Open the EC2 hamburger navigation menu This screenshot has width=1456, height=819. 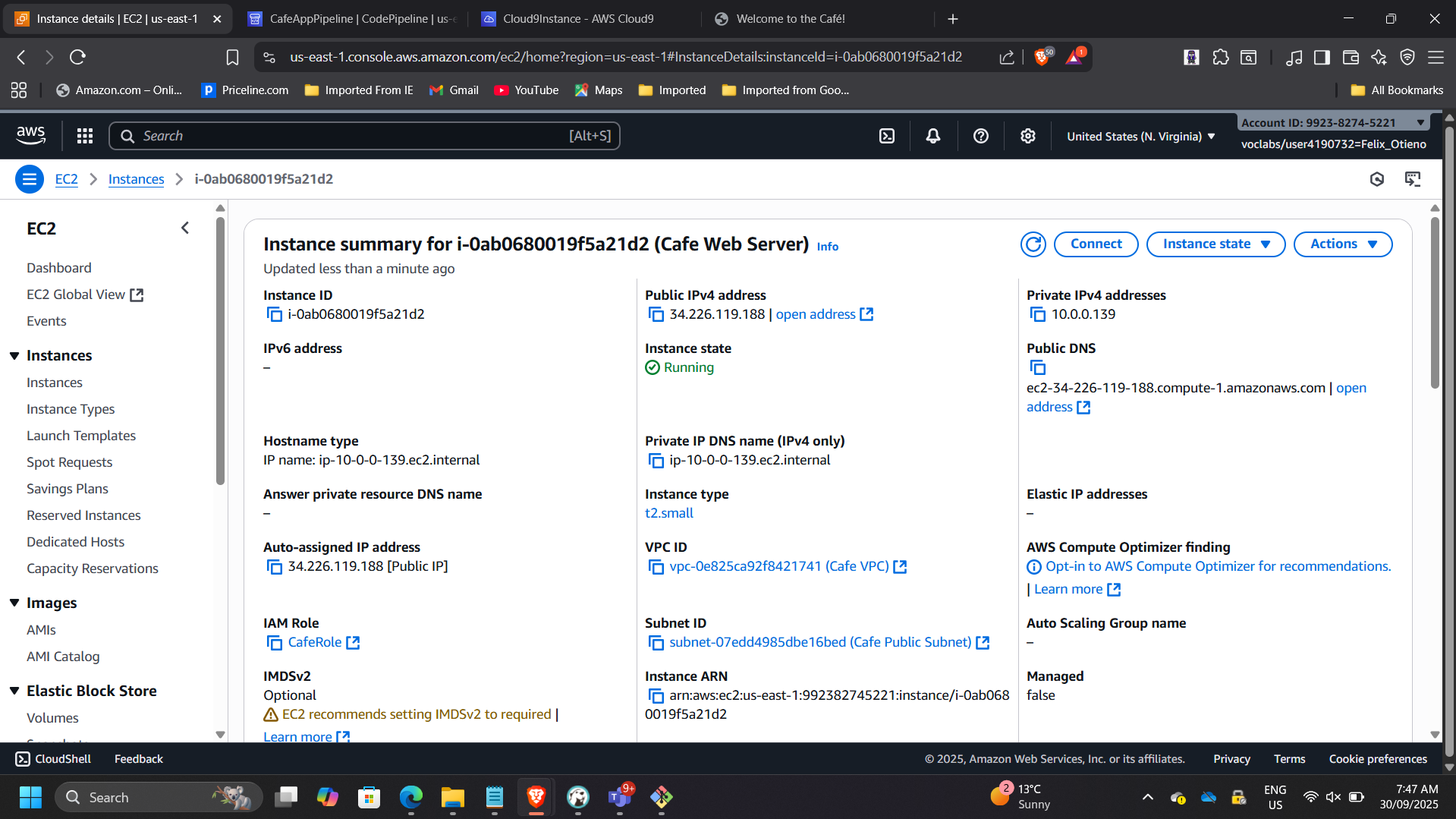point(29,179)
